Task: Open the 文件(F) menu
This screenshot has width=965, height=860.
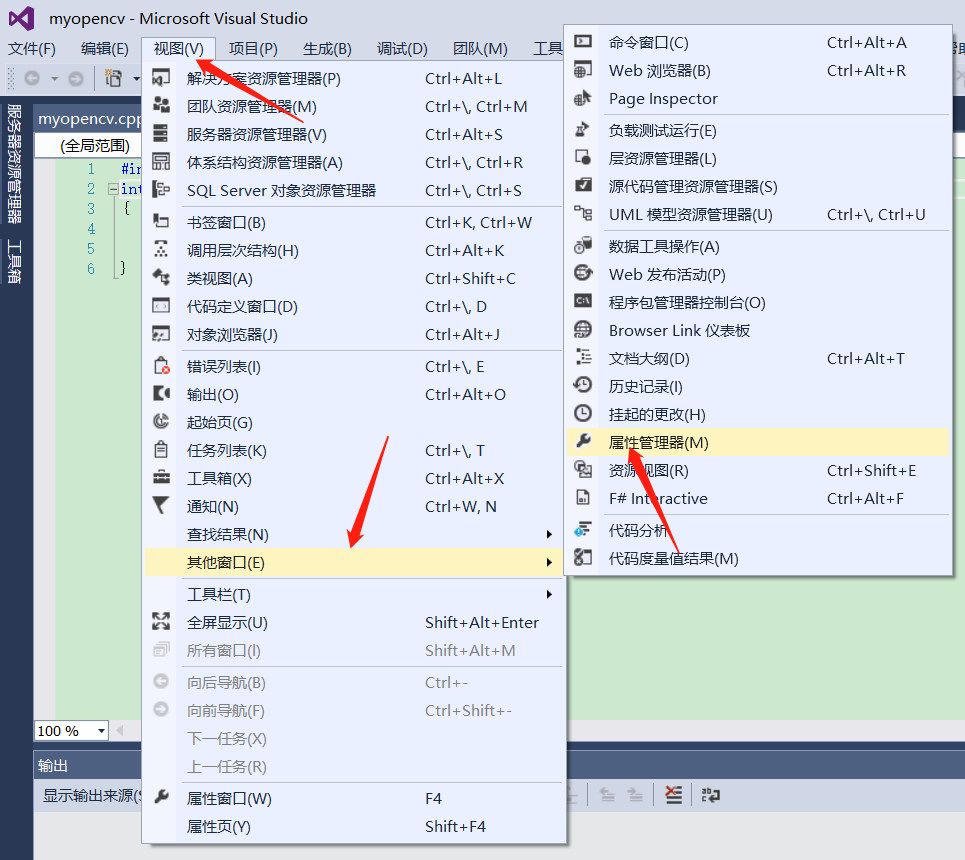Action: [31, 49]
